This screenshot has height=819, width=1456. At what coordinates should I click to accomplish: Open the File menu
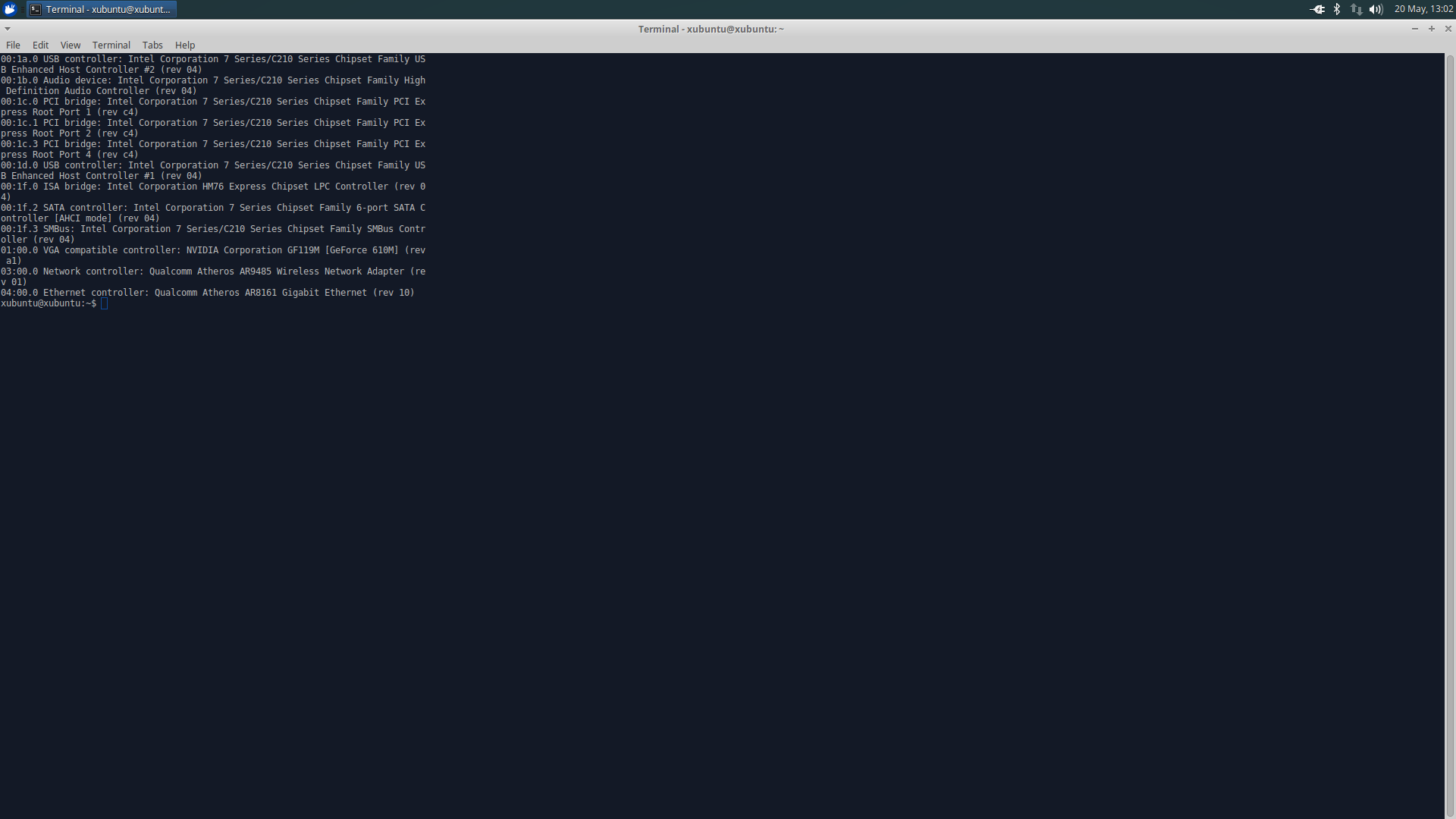(13, 45)
